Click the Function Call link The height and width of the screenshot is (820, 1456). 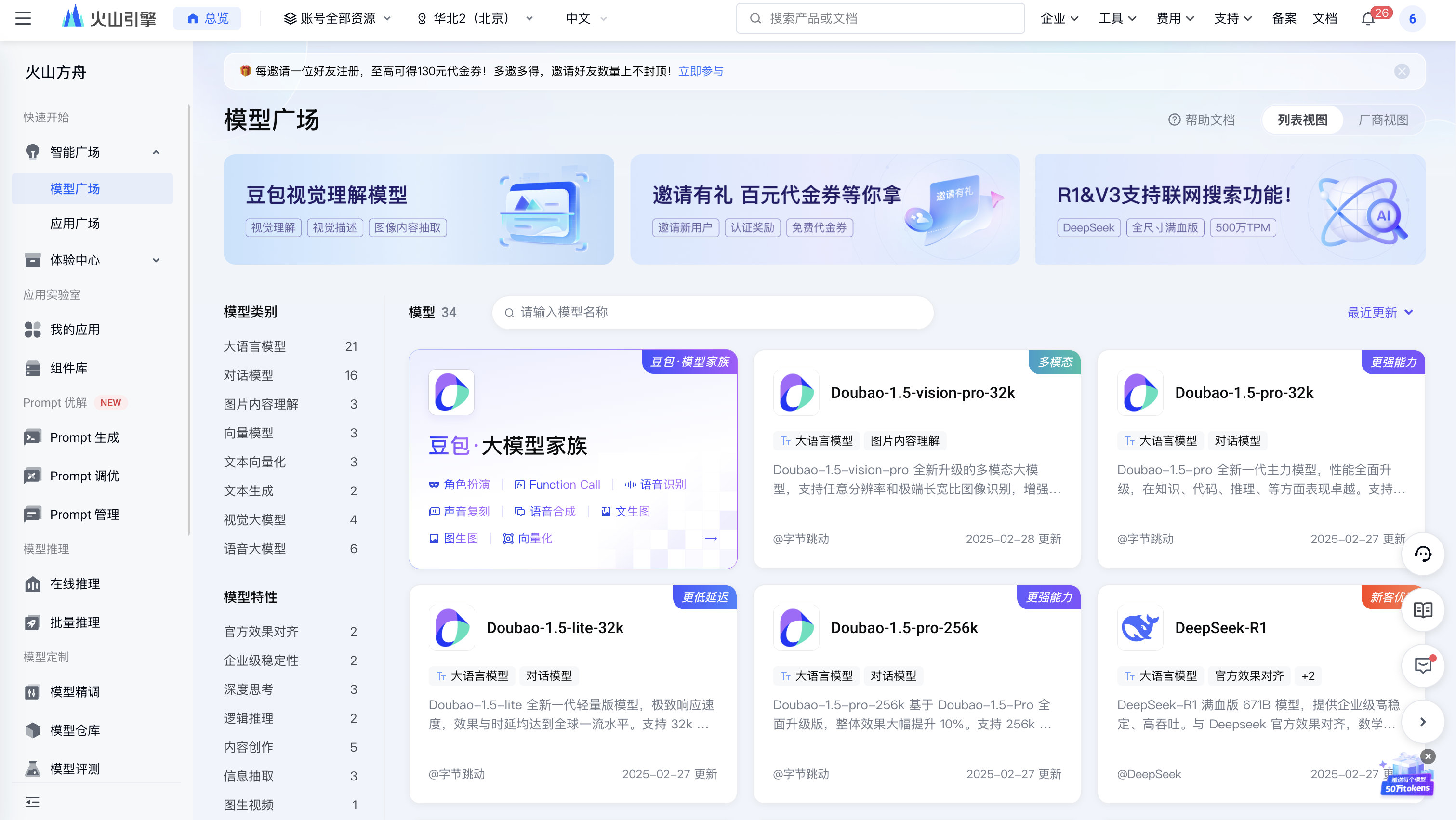[x=557, y=484]
